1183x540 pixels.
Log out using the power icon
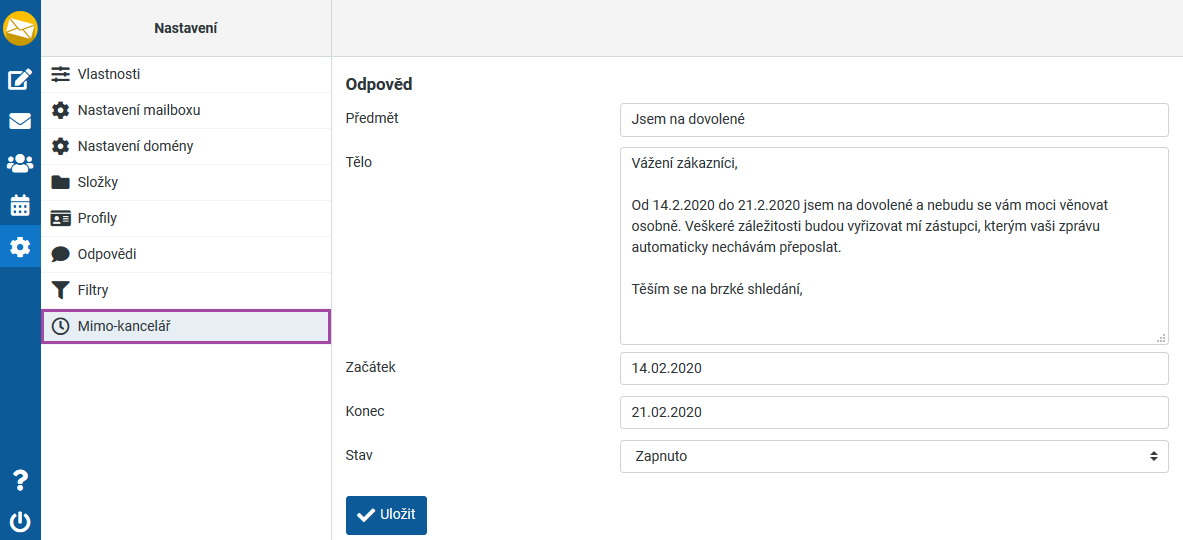[x=20, y=521]
